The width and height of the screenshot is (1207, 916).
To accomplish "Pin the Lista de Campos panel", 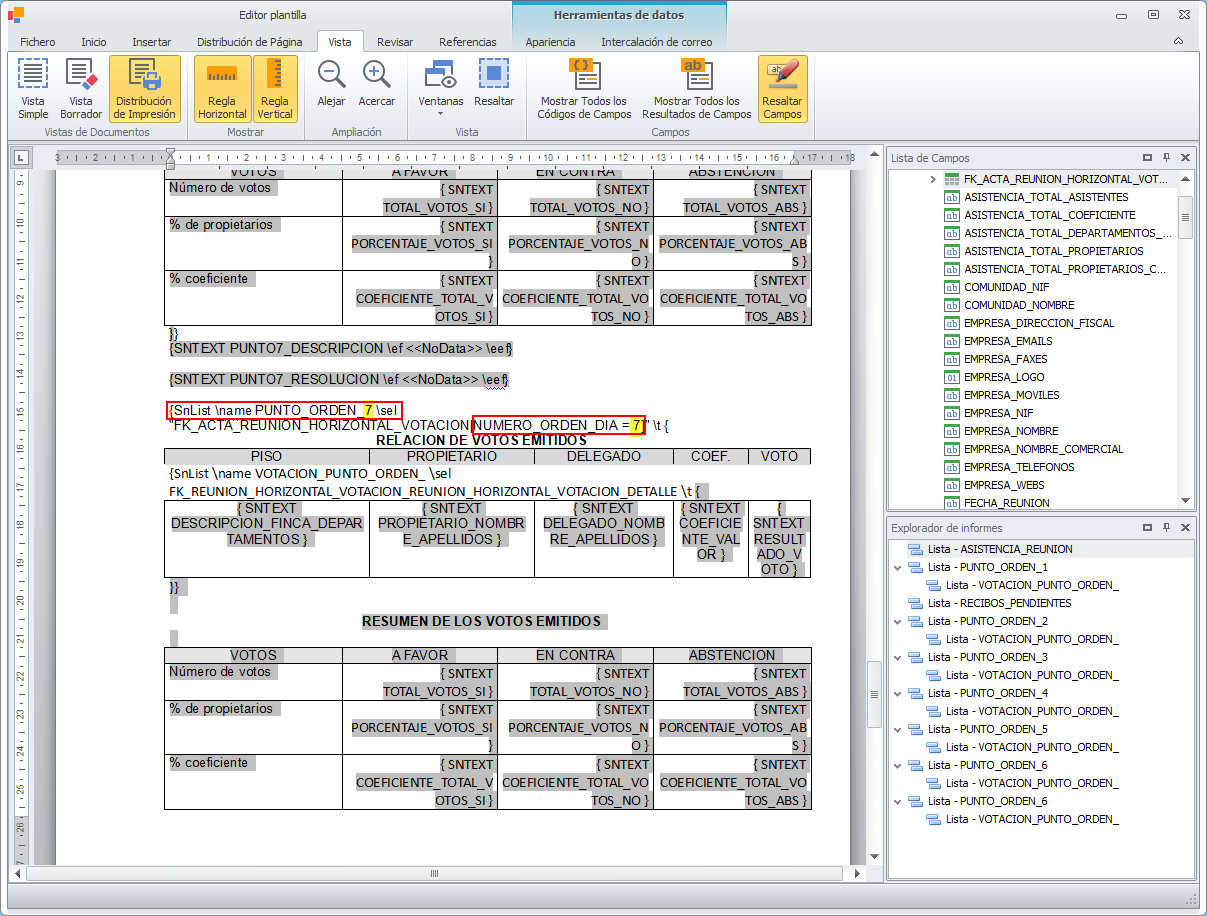I will point(1167,158).
